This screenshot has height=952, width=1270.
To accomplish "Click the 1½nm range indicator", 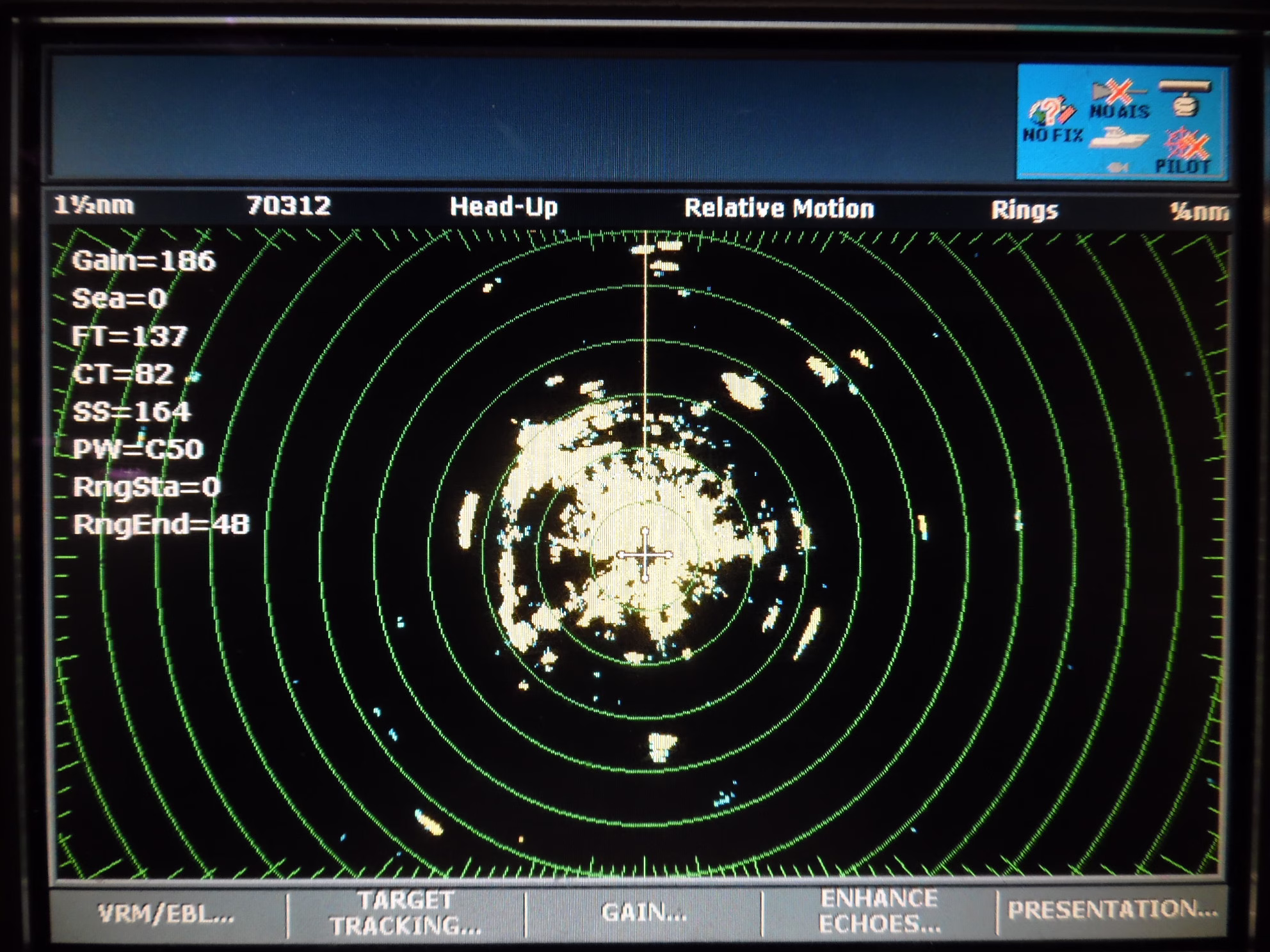I will click(x=94, y=205).
